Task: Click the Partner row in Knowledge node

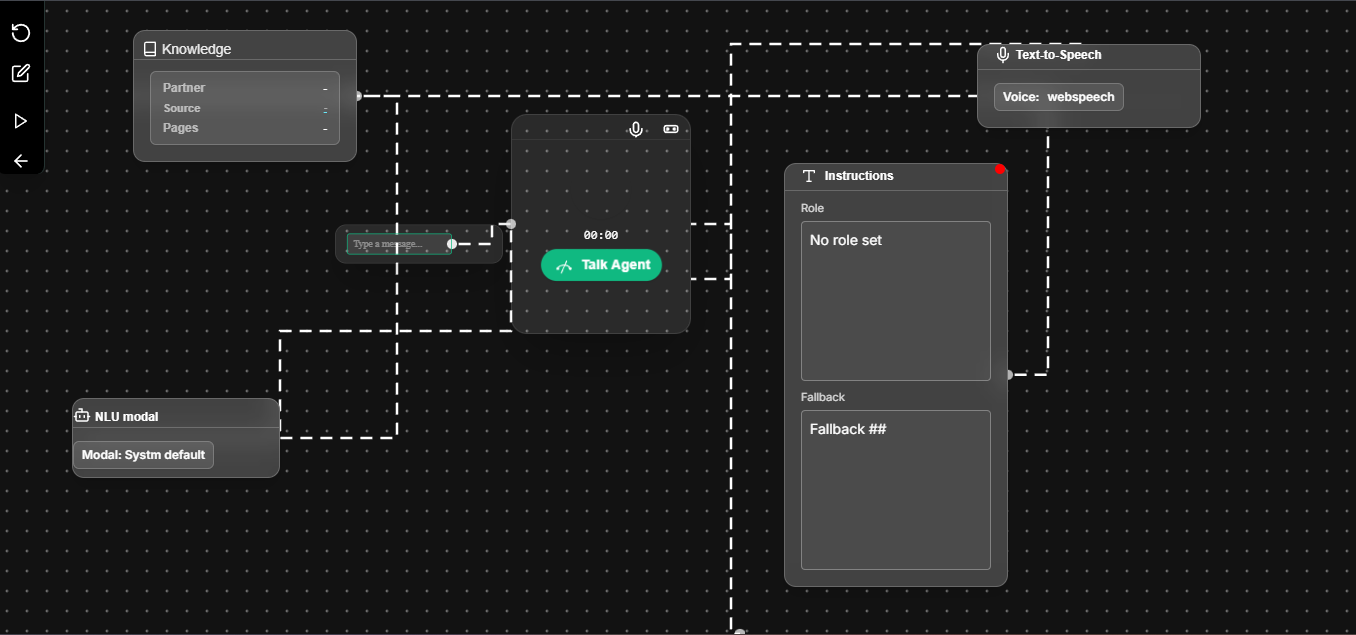Action: click(244, 88)
